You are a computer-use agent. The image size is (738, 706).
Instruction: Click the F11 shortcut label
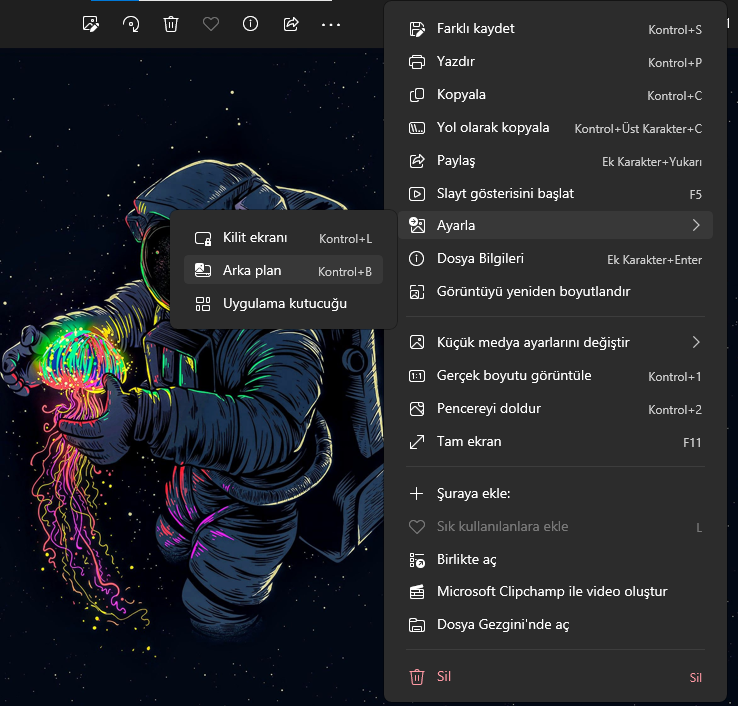(x=692, y=442)
